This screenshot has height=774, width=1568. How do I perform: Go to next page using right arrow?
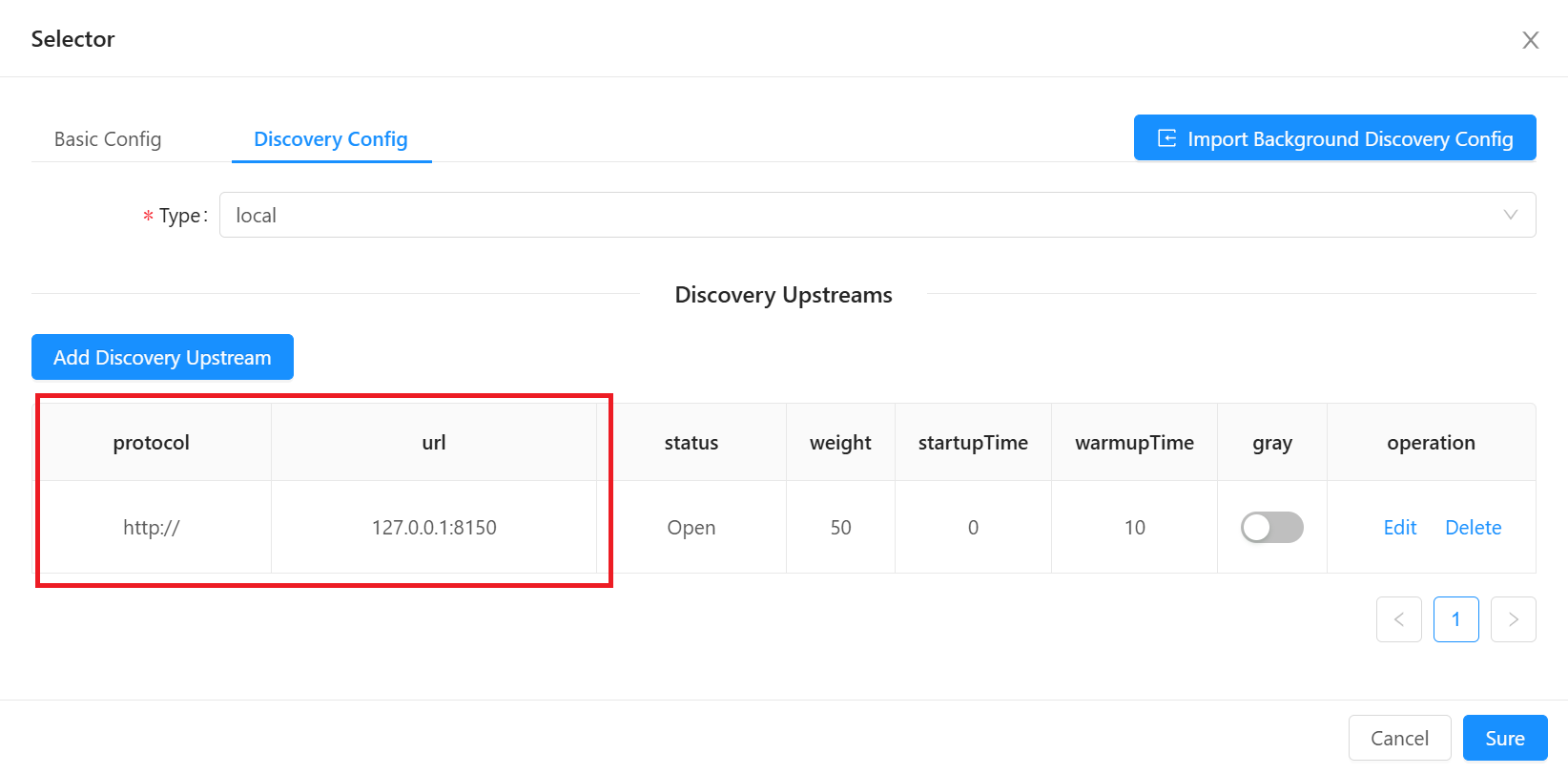coord(1513,619)
